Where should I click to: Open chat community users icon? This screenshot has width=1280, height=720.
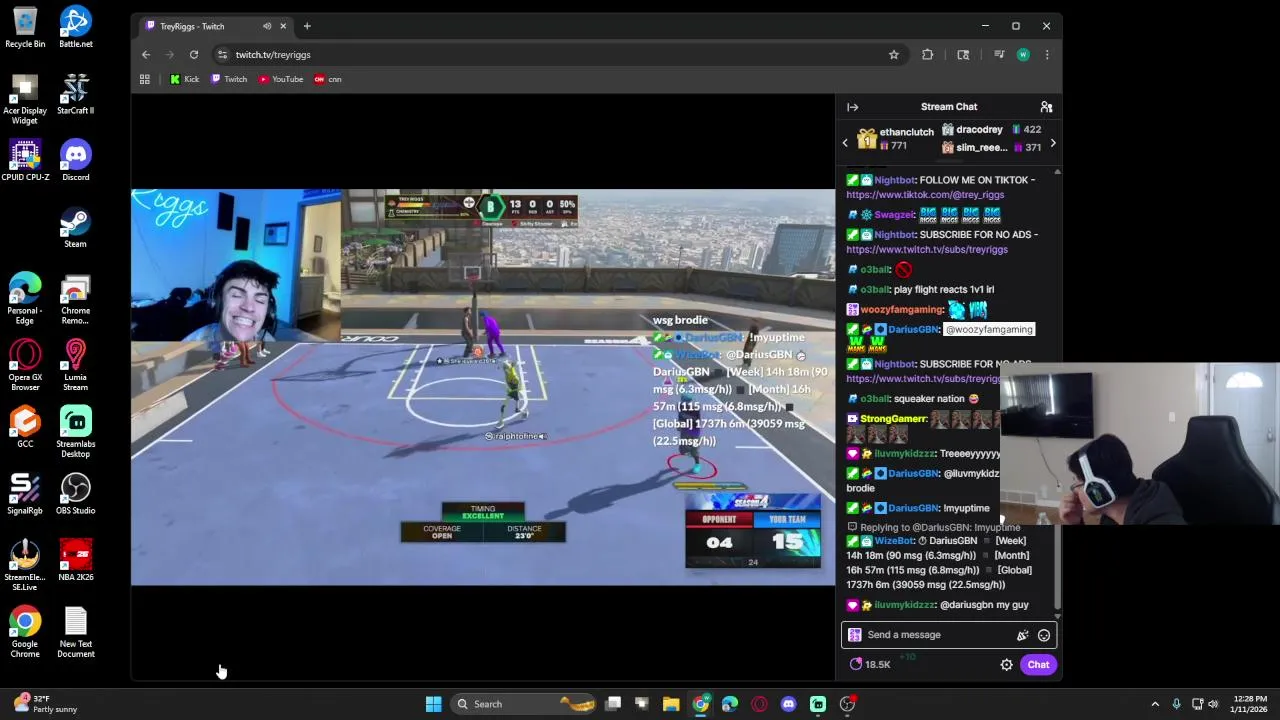1046,107
